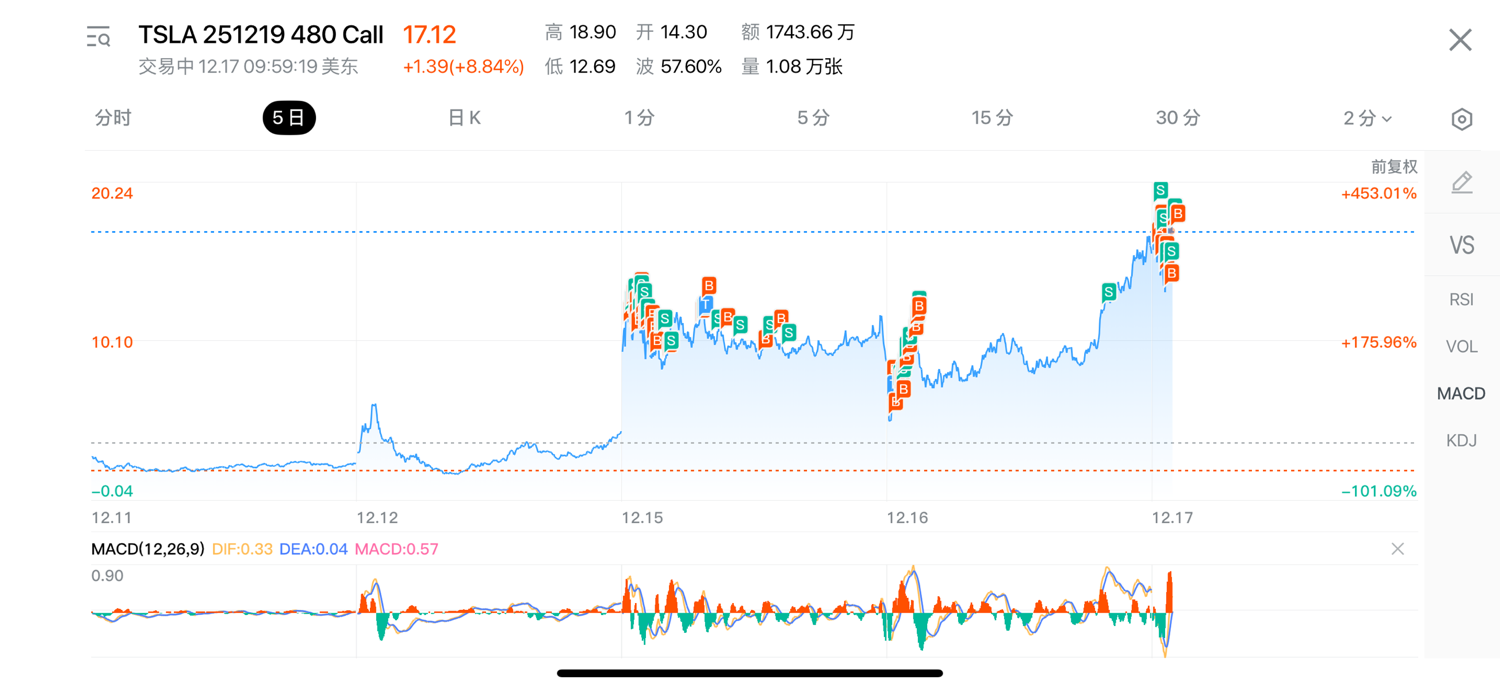Select the MACD indicator in sidebar

coord(1461,394)
